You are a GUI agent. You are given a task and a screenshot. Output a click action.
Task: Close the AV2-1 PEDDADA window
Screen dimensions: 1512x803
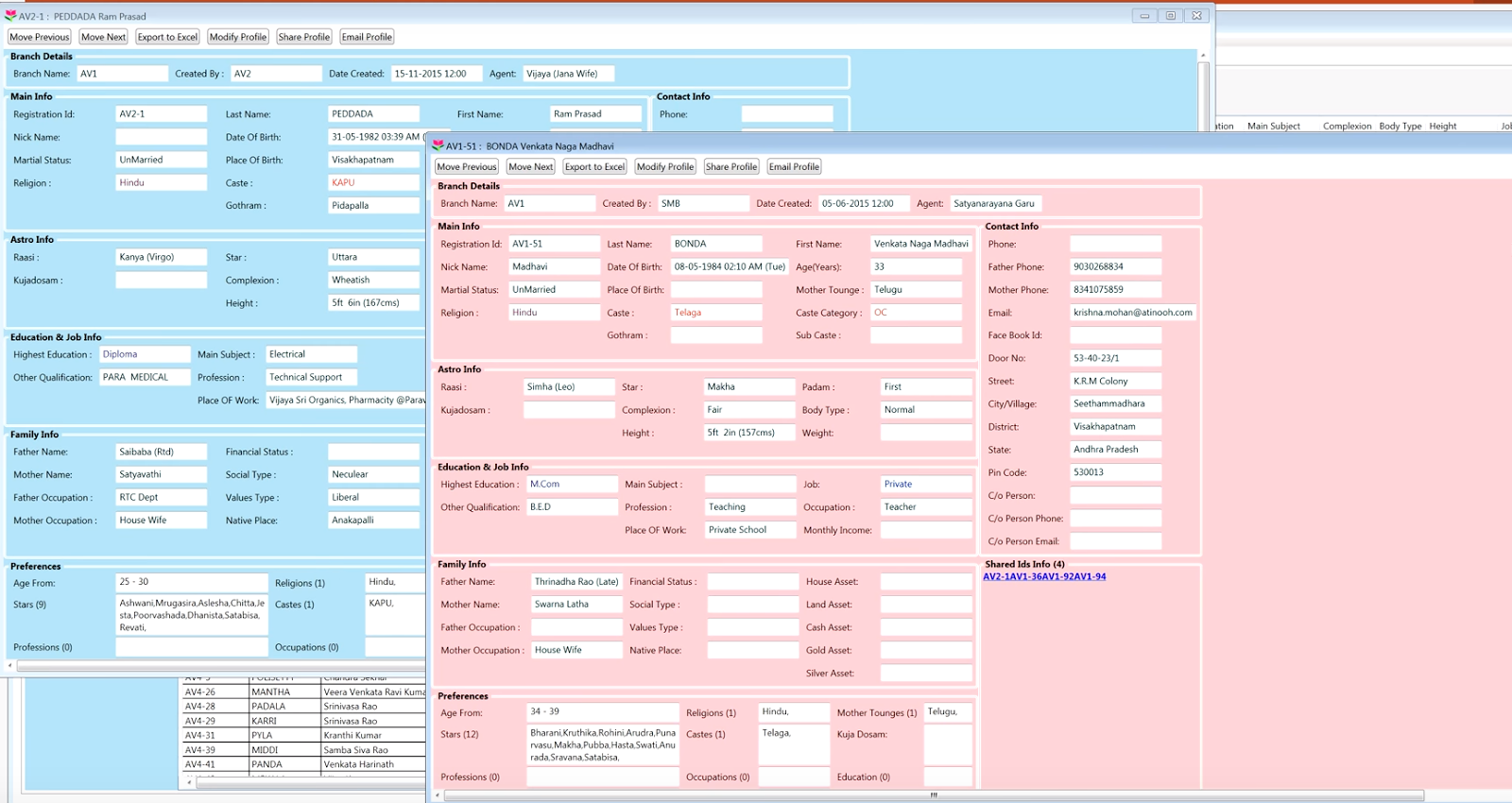(x=1197, y=16)
